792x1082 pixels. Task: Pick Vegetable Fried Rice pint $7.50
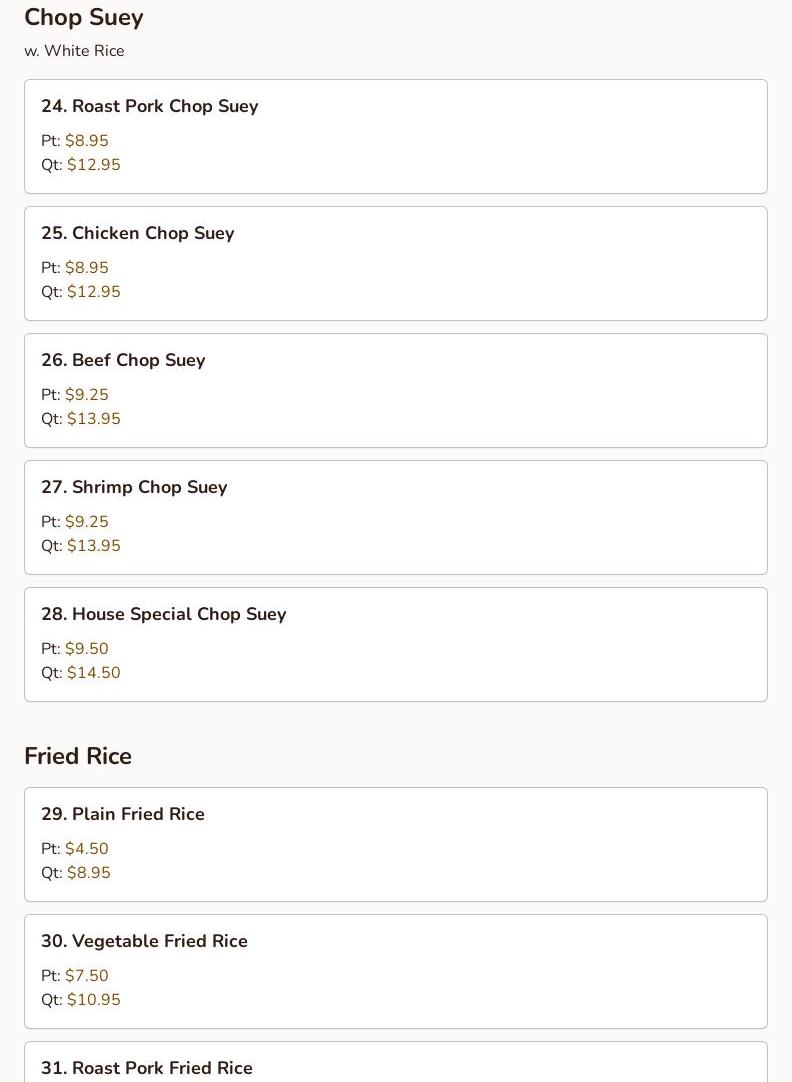87,975
